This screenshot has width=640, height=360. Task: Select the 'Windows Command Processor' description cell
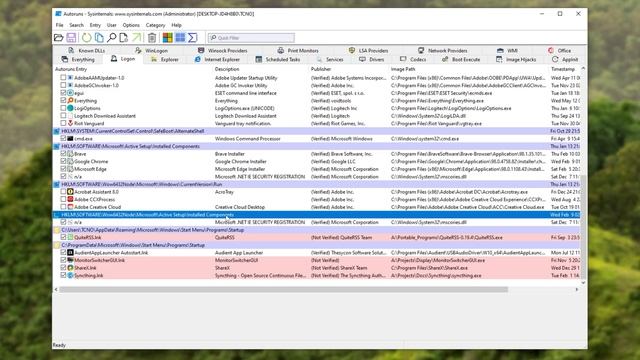[248, 139]
